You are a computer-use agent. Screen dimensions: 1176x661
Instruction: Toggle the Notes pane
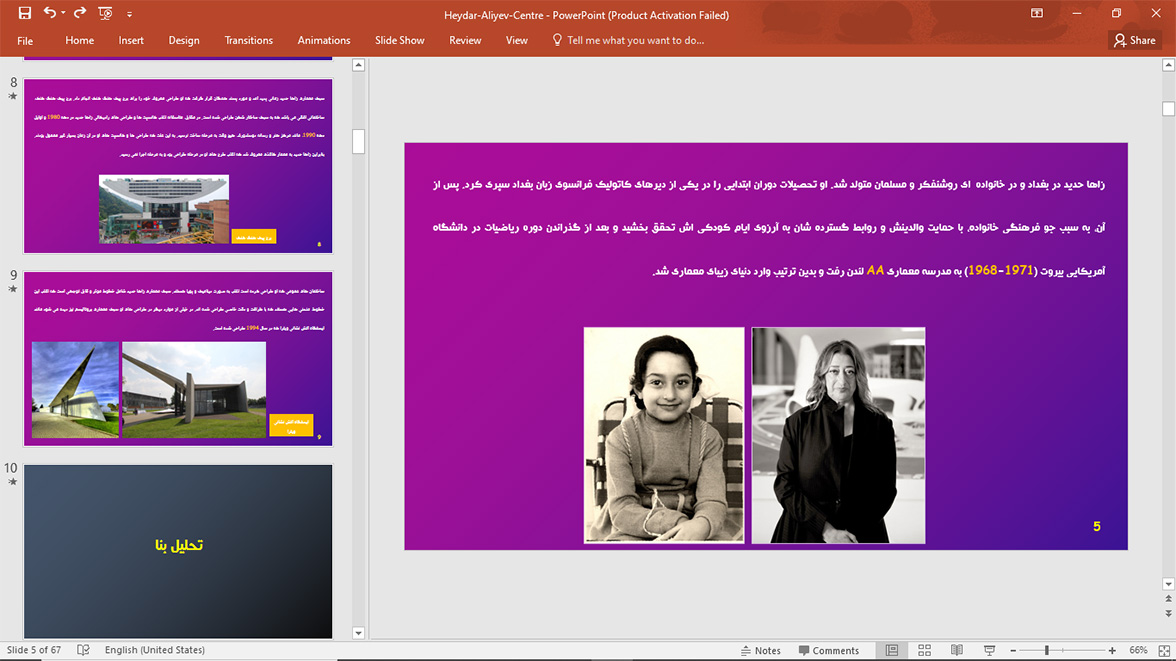click(760, 650)
